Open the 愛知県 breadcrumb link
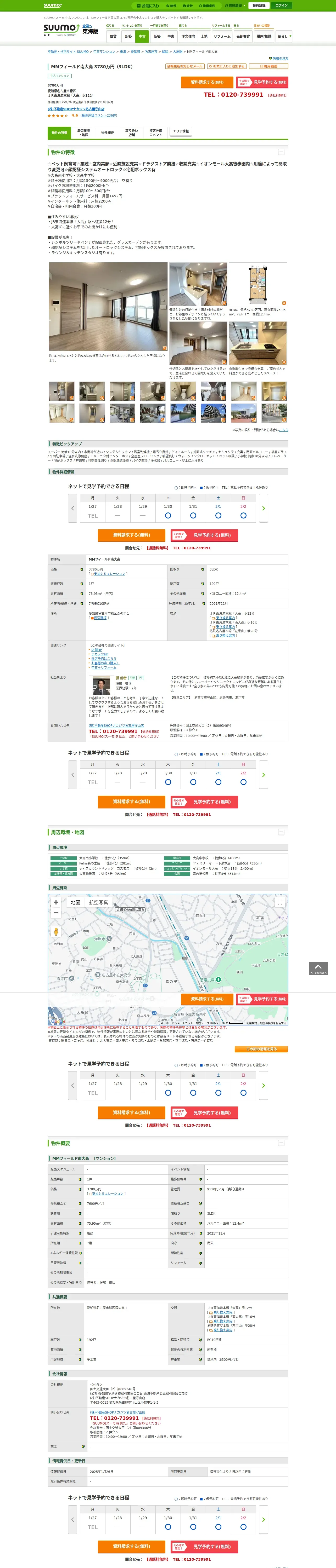This screenshot has height=1568, width=336. (135, 52)
